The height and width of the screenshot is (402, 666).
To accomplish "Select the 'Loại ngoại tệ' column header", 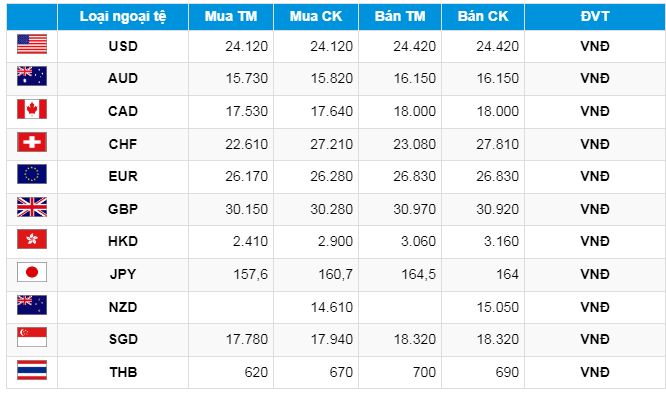I will point(122,17).
